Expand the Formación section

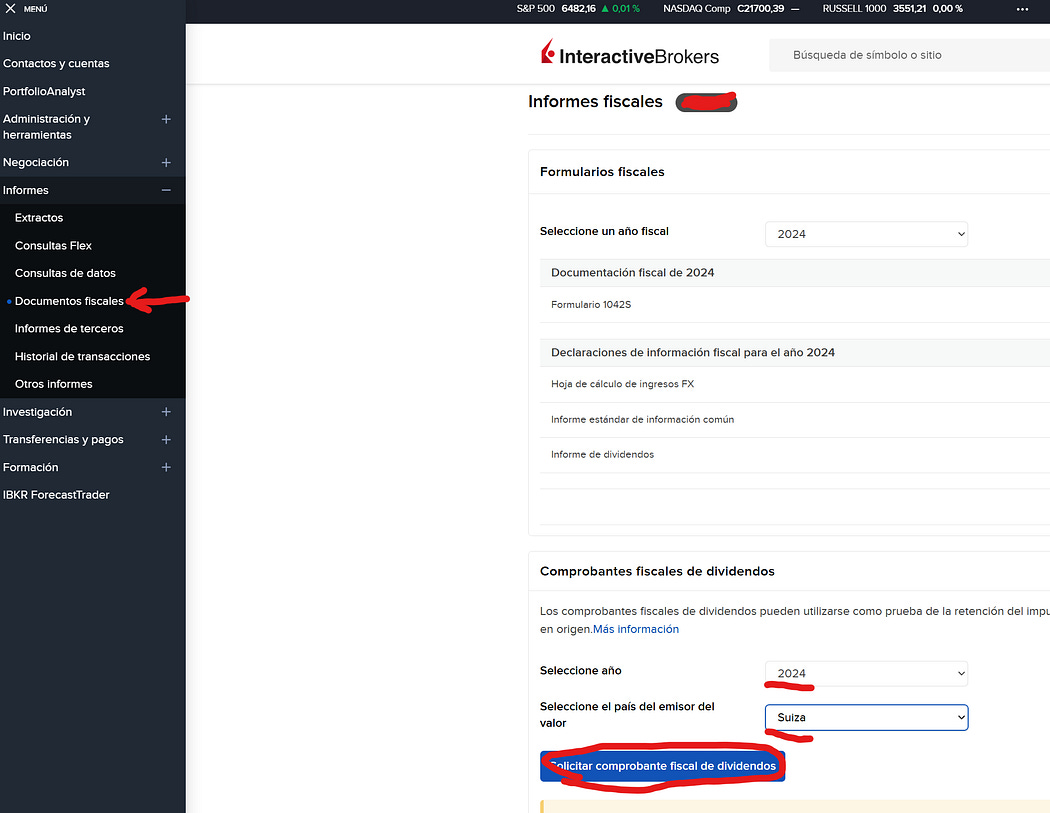(166, 467)
